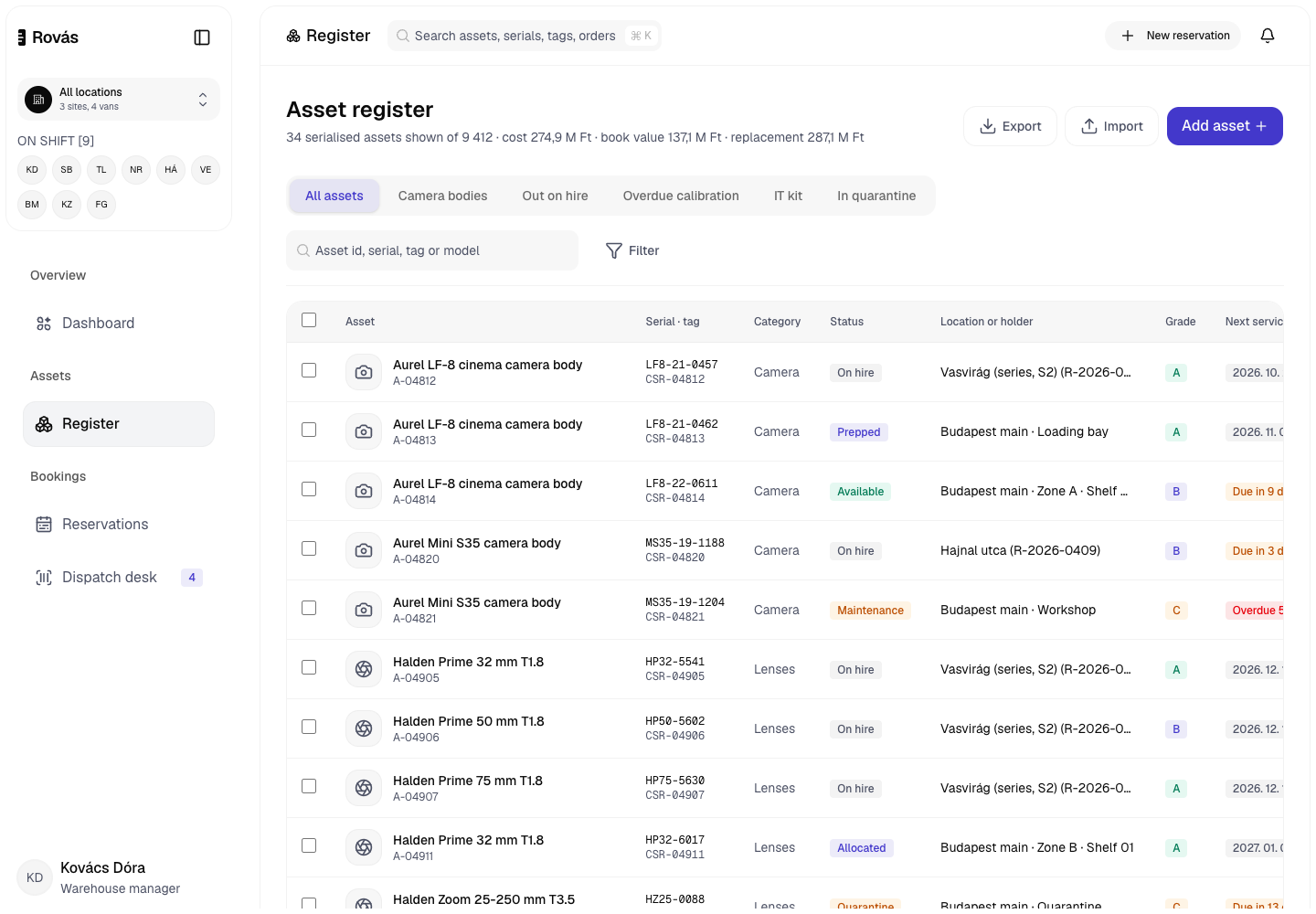This screenshot has height=914, width=1316.
Task: Create a New reservation
Action: point(1173,36)
